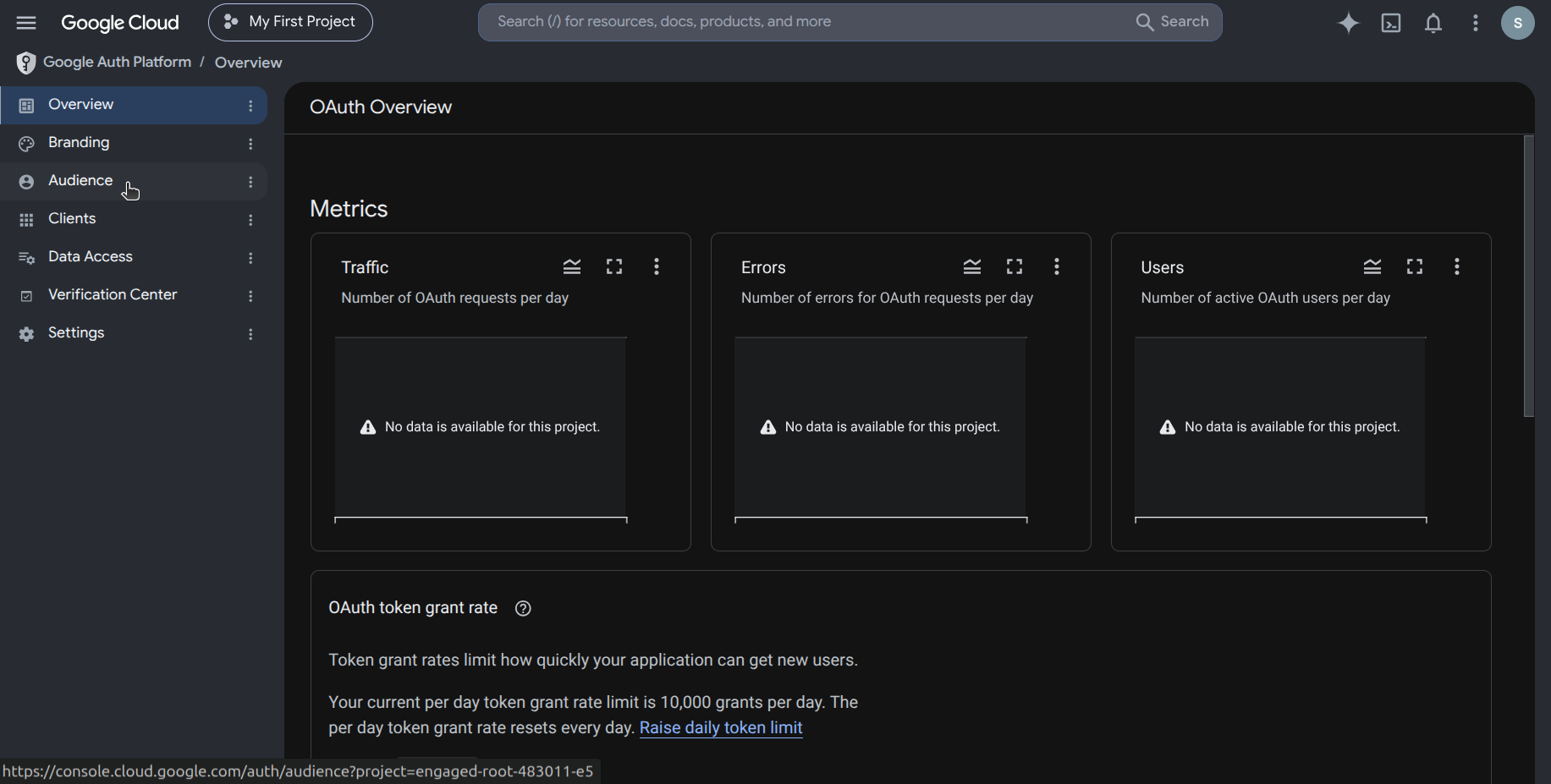This screenshot has width=1551, height=784.
Task: Click the OAuth Overview page heading
Action: [x=381, y=107]
